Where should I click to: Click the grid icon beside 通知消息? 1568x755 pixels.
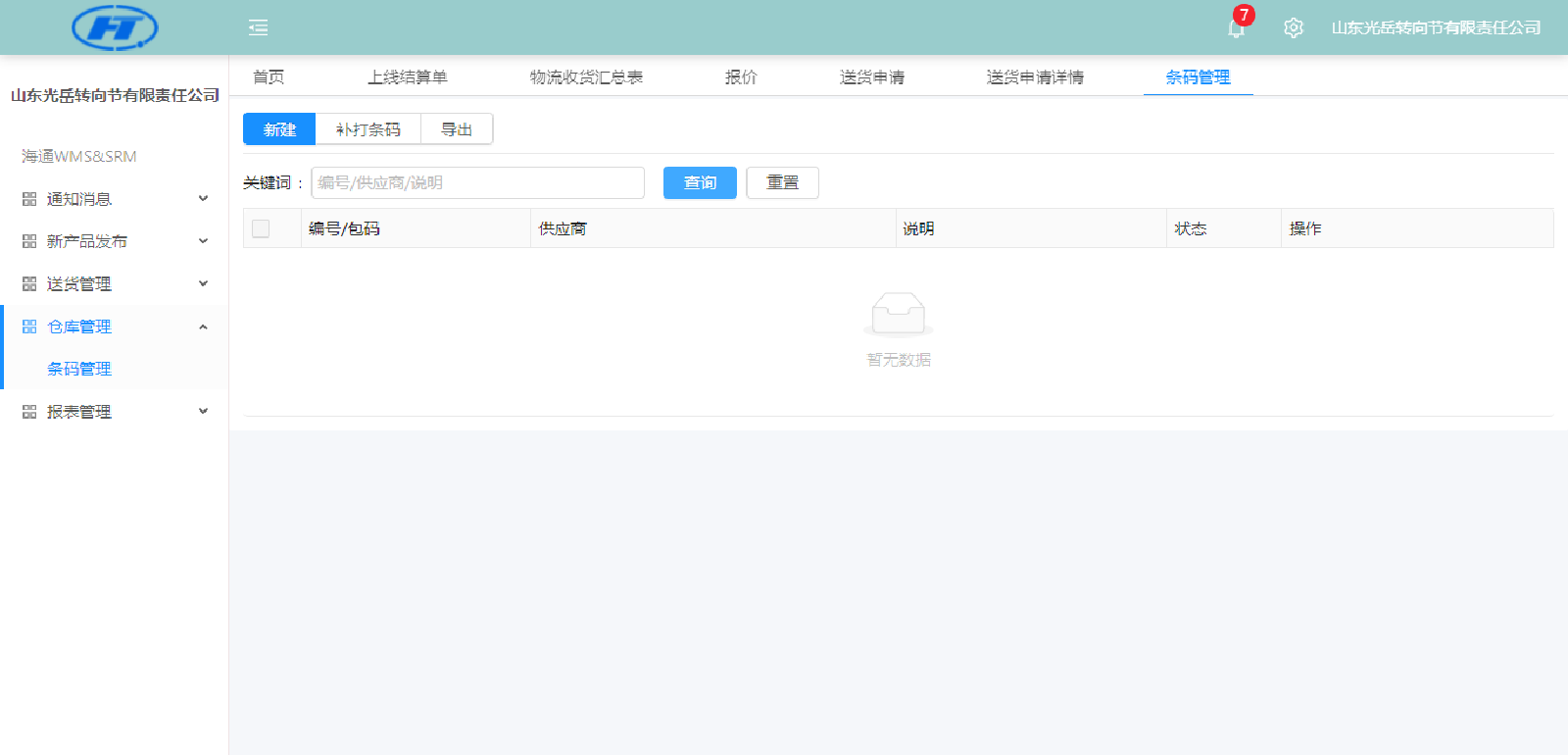(29, 199)
